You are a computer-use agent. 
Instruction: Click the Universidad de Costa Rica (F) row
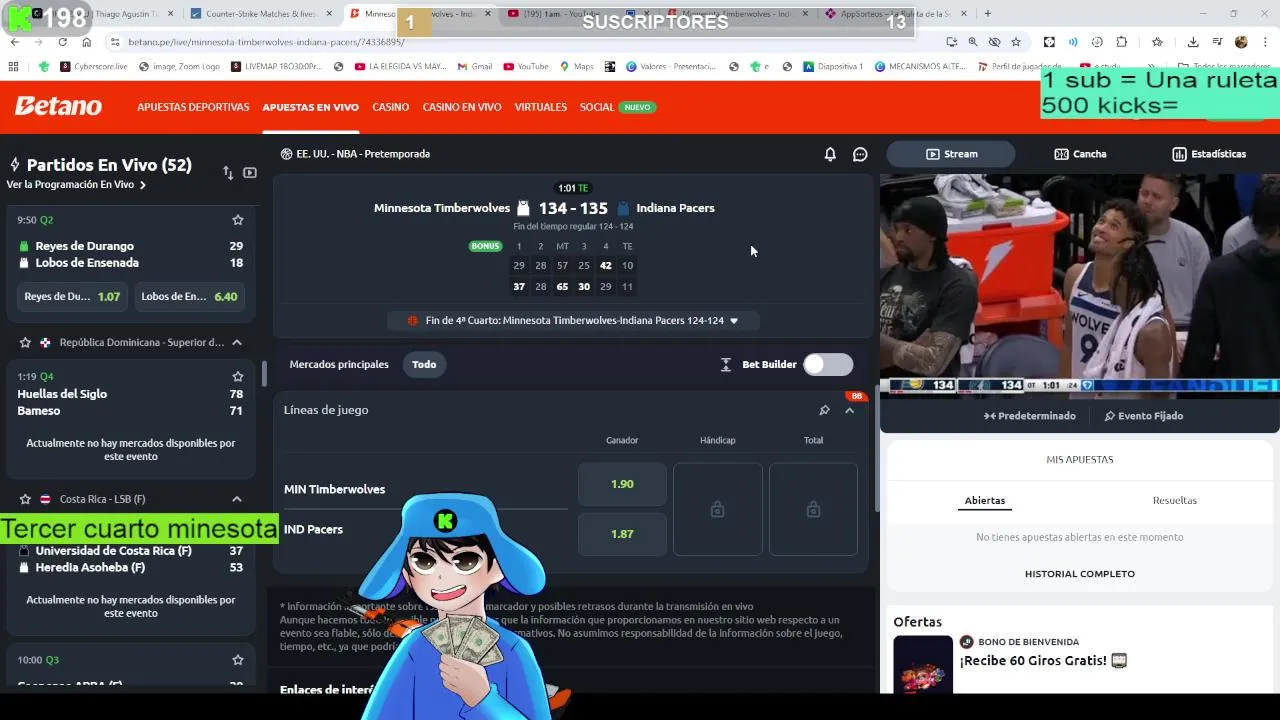[x=130, y=551]
